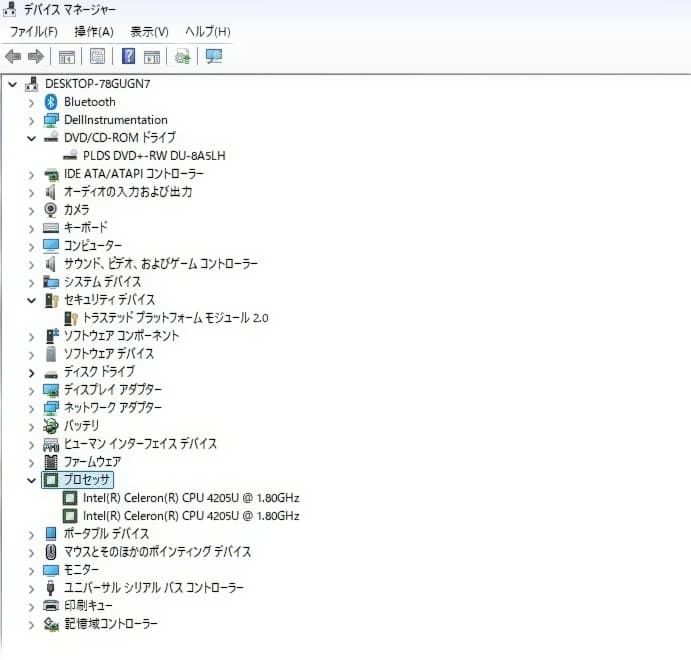Select the システム デバイス label

click(102, 282)
